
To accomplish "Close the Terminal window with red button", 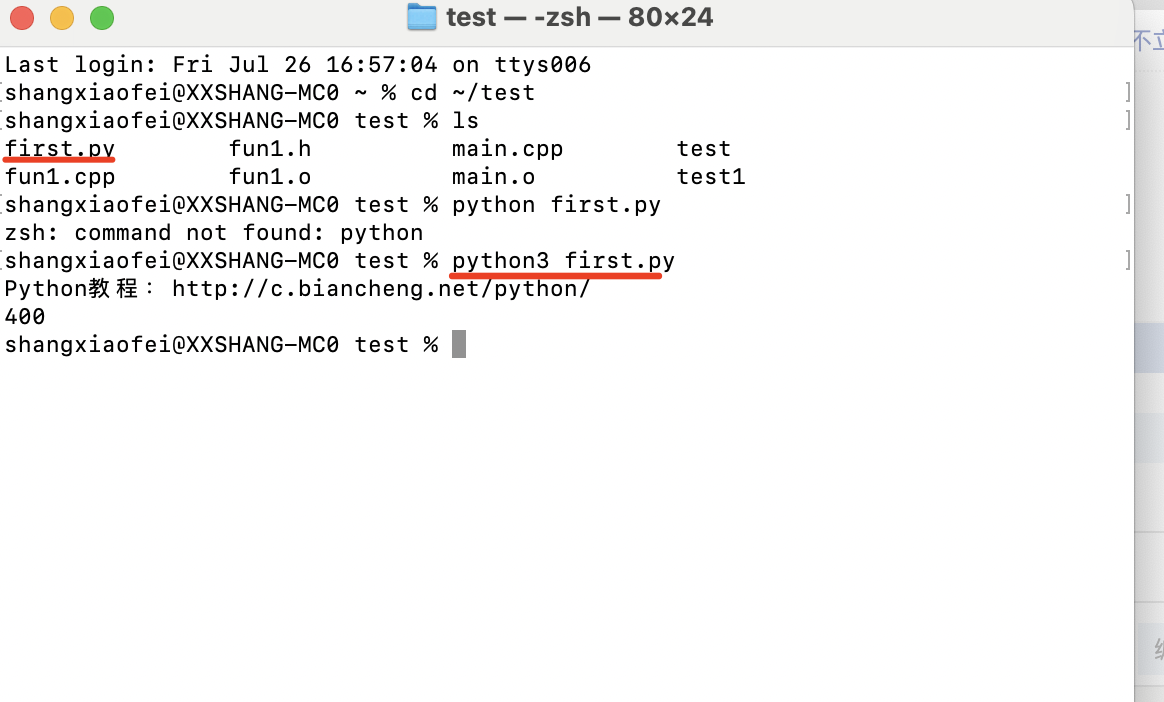I will click(x=21, y=18).
